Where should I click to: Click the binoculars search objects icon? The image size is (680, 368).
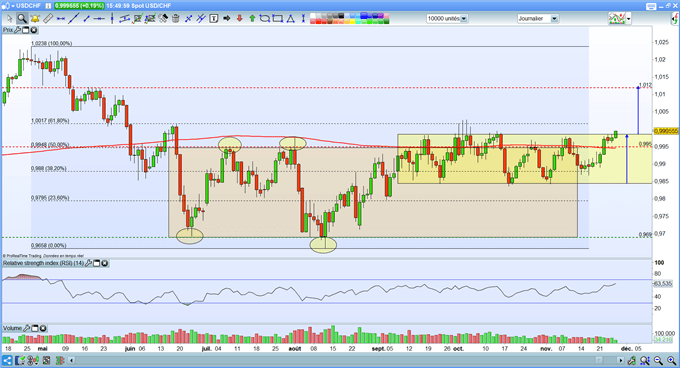tap(163, 18)
